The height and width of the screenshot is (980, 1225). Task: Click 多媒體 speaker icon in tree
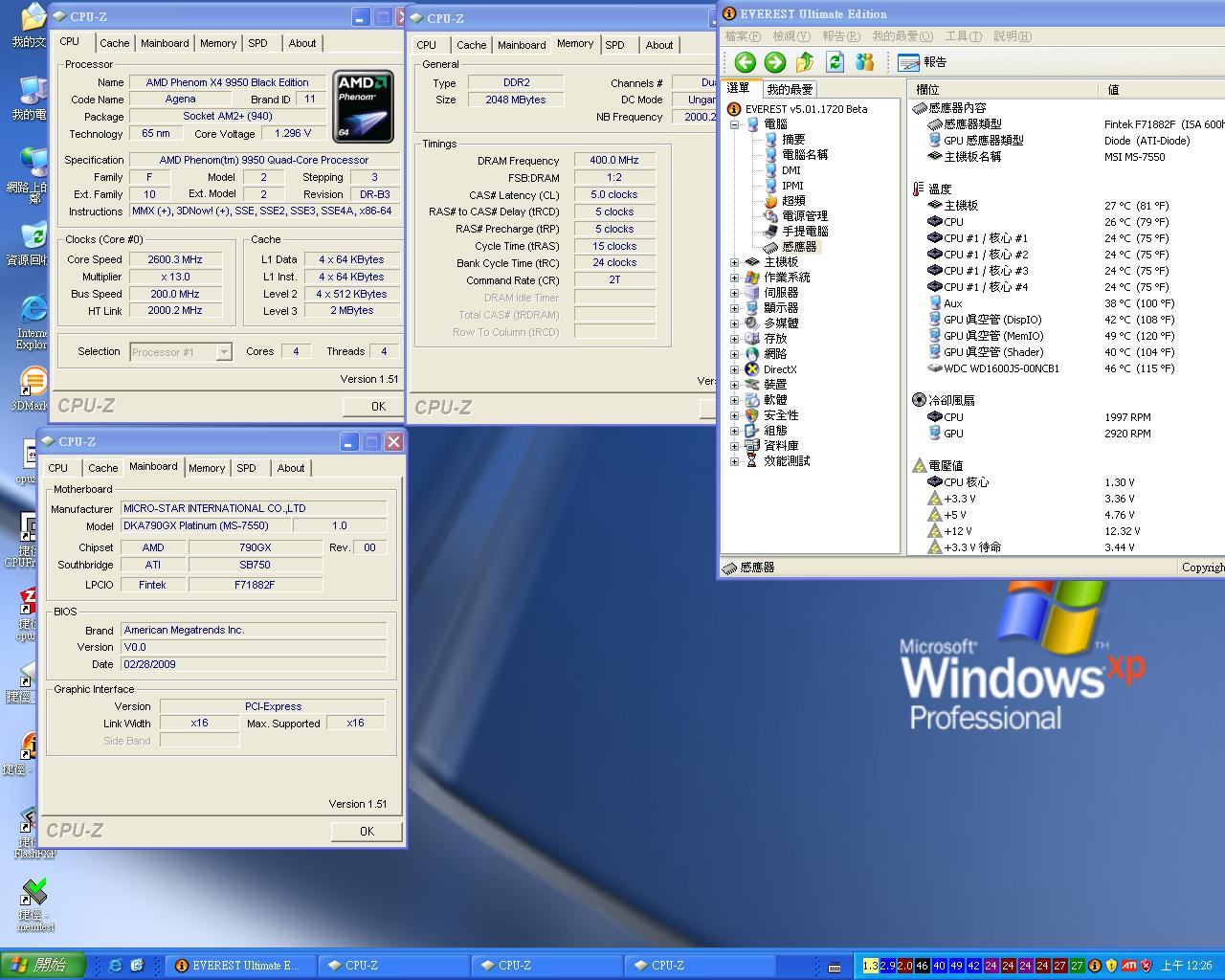(x=752, y=323)
